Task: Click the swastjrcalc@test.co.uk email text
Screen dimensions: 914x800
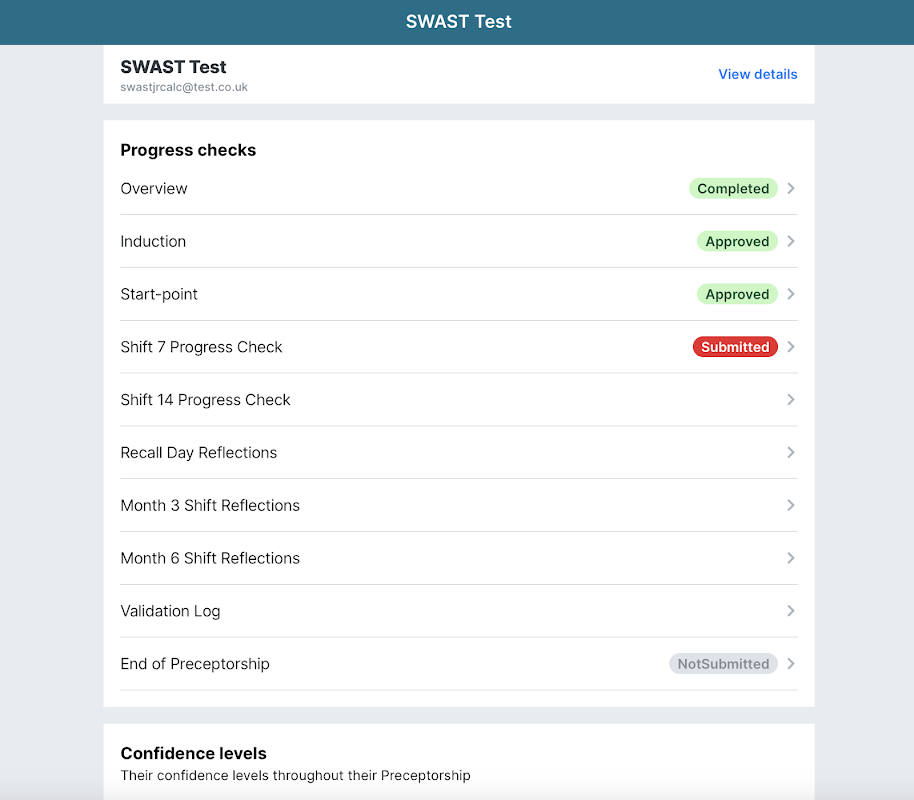Action: click(184, 87)
